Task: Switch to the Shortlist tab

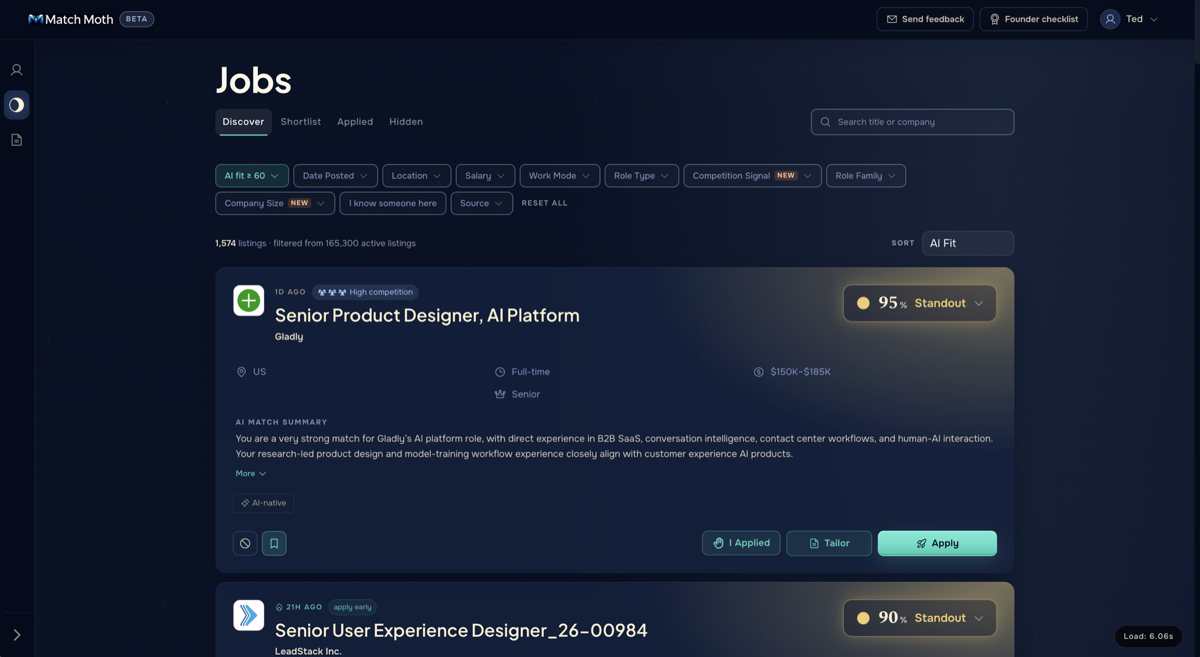Action: [x=301, y=122]
